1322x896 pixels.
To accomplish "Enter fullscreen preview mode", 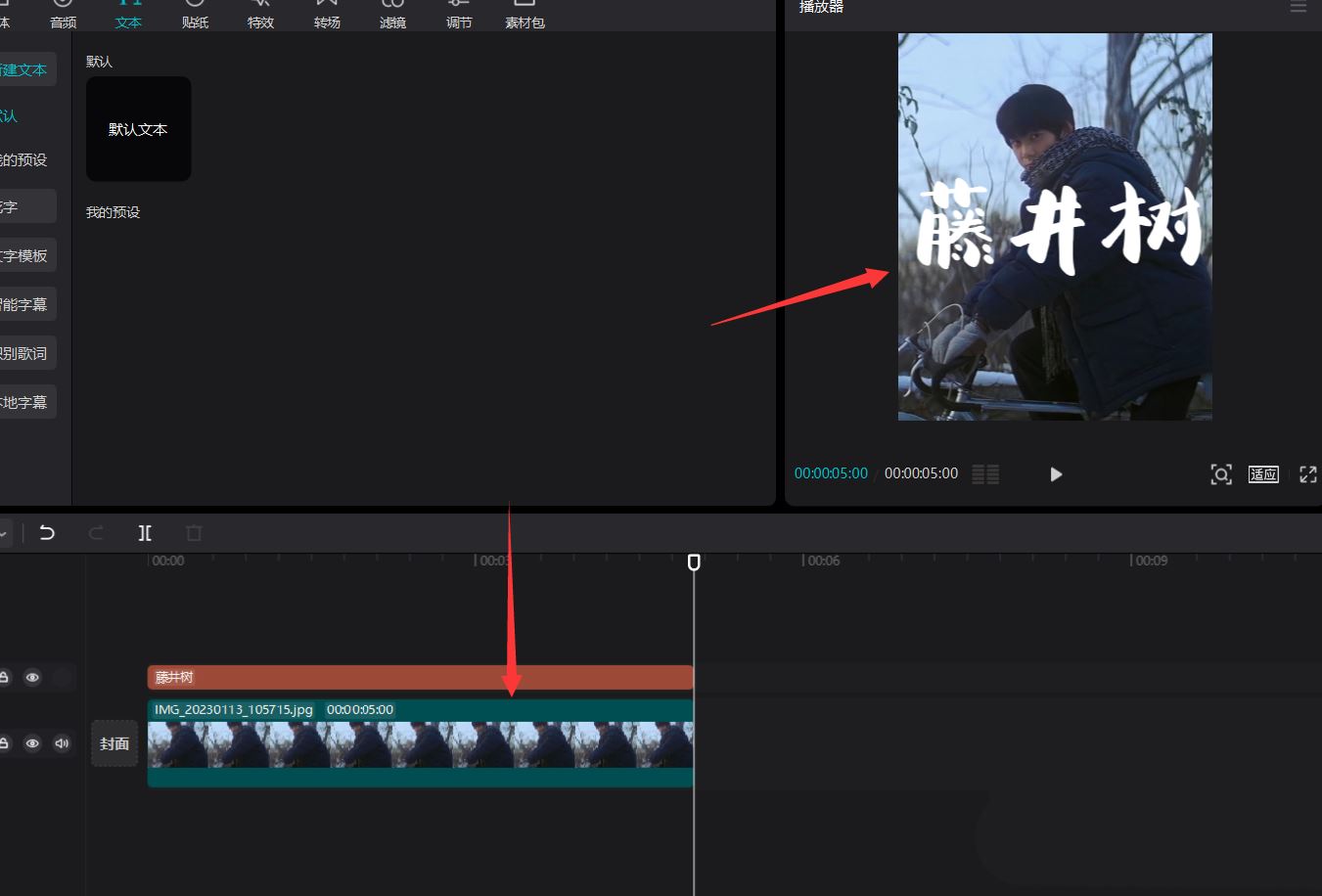I will [1308, 474].
